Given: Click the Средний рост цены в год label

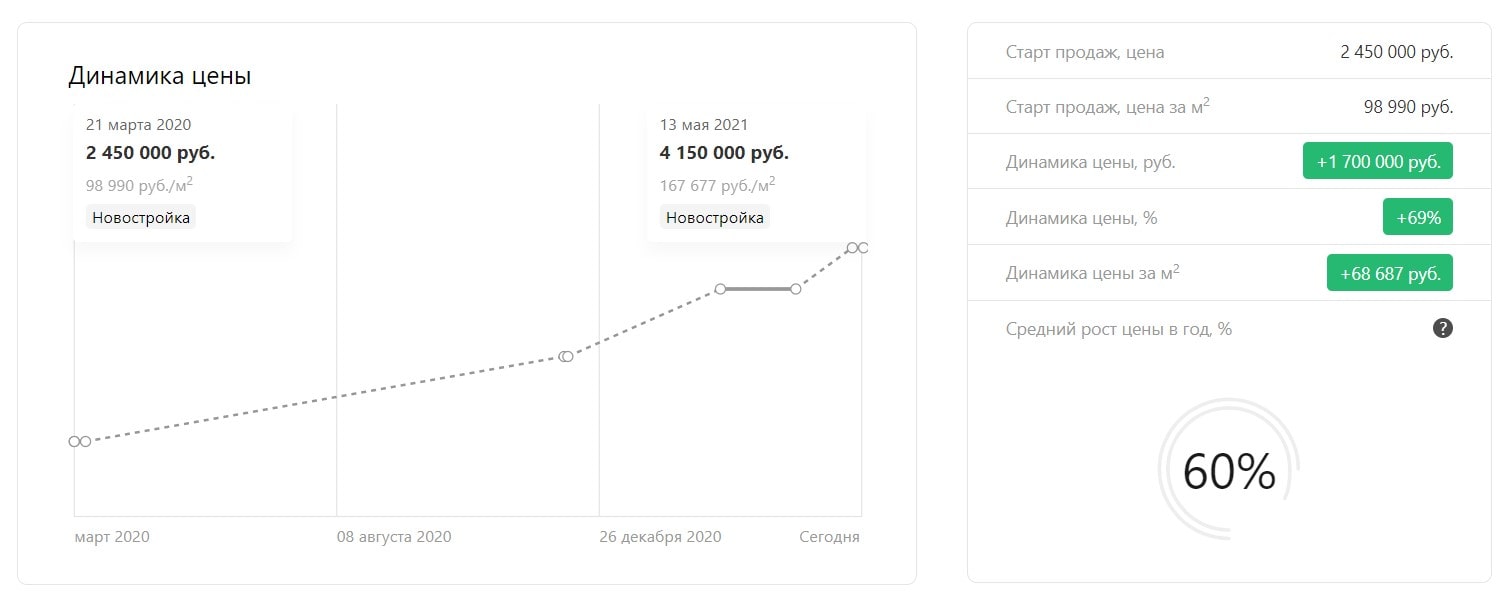Looking at the screenshot, I should click(1119, 329).
